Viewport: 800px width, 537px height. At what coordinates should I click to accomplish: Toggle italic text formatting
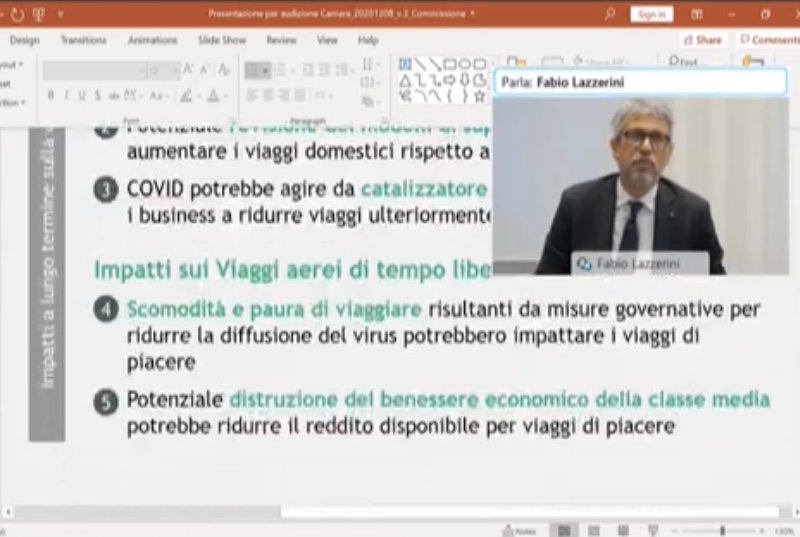coord(67,96)
